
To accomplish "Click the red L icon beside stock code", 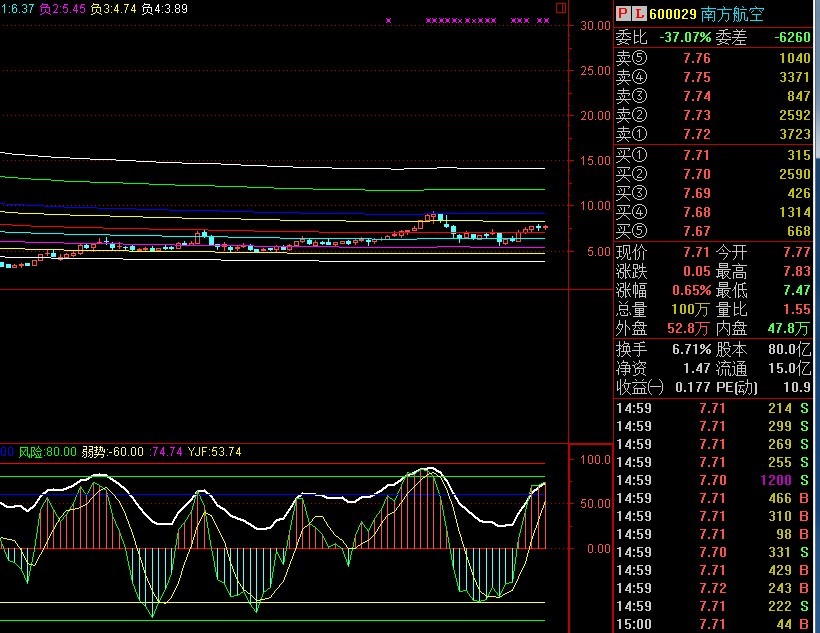I will pyautogui.click(x=638, y=14).
